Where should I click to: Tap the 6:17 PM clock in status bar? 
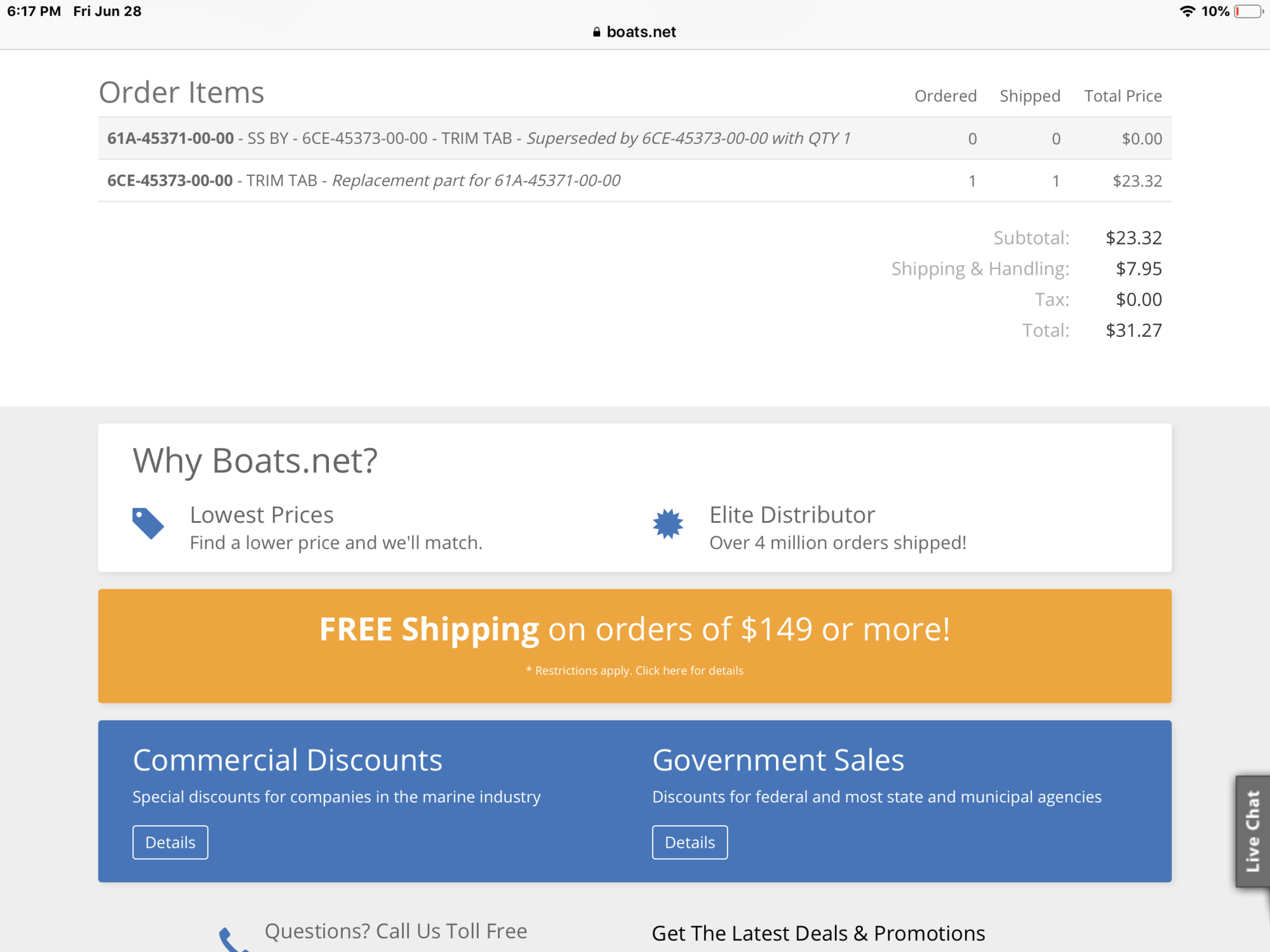click(34, 11)
